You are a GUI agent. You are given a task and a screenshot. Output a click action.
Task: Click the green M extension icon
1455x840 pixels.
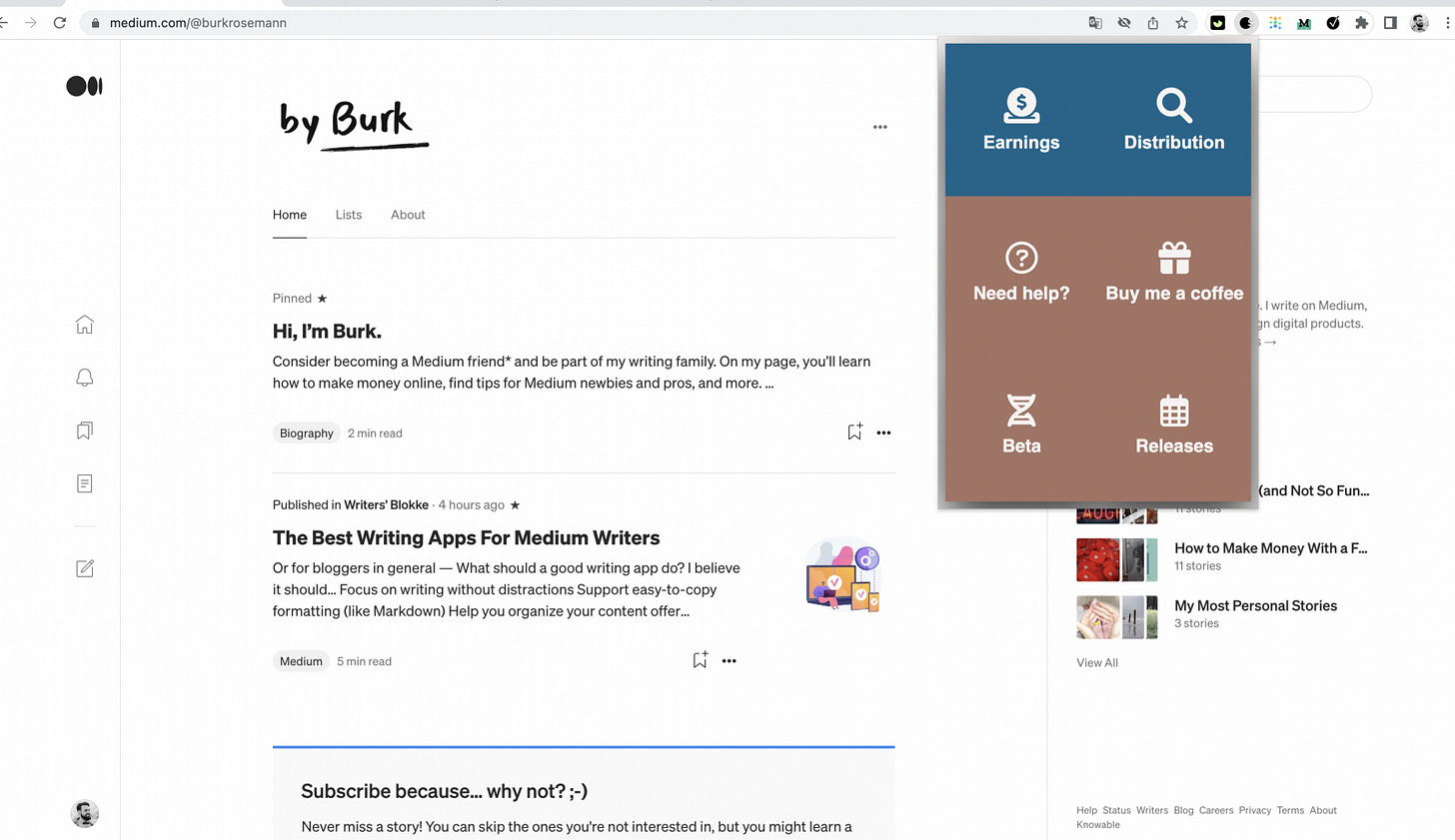coord(1304,23)
